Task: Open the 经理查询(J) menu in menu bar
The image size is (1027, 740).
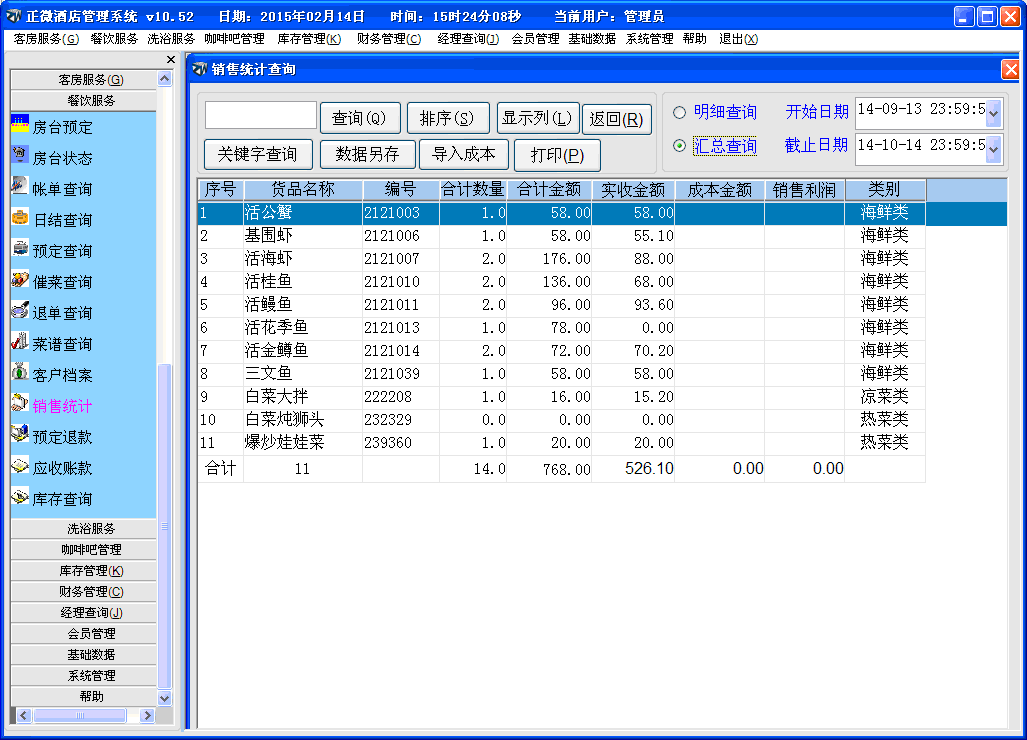Action: pos(468,39)
